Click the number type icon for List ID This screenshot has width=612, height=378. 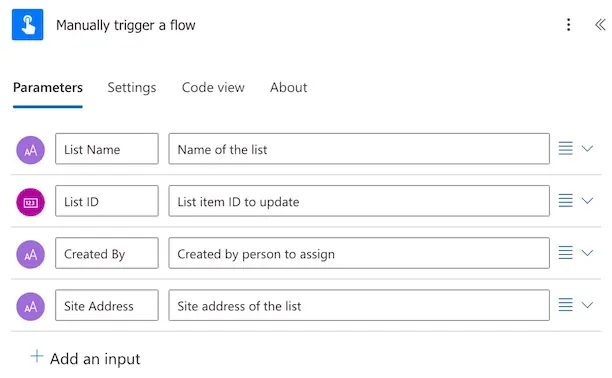pos(30,202)
